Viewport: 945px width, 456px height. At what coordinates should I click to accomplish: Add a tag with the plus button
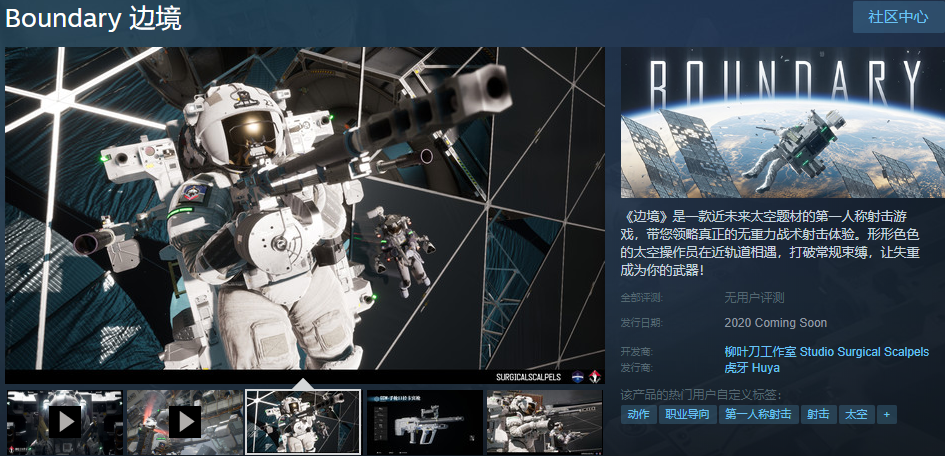coord(887,414)
